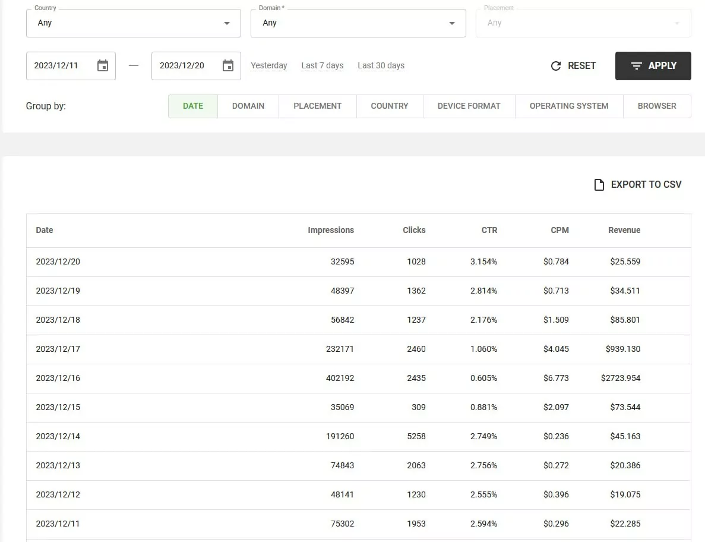Group results by Country
Image resolution: width=705 pixels, height=542 pixels.
coord(389,106)
